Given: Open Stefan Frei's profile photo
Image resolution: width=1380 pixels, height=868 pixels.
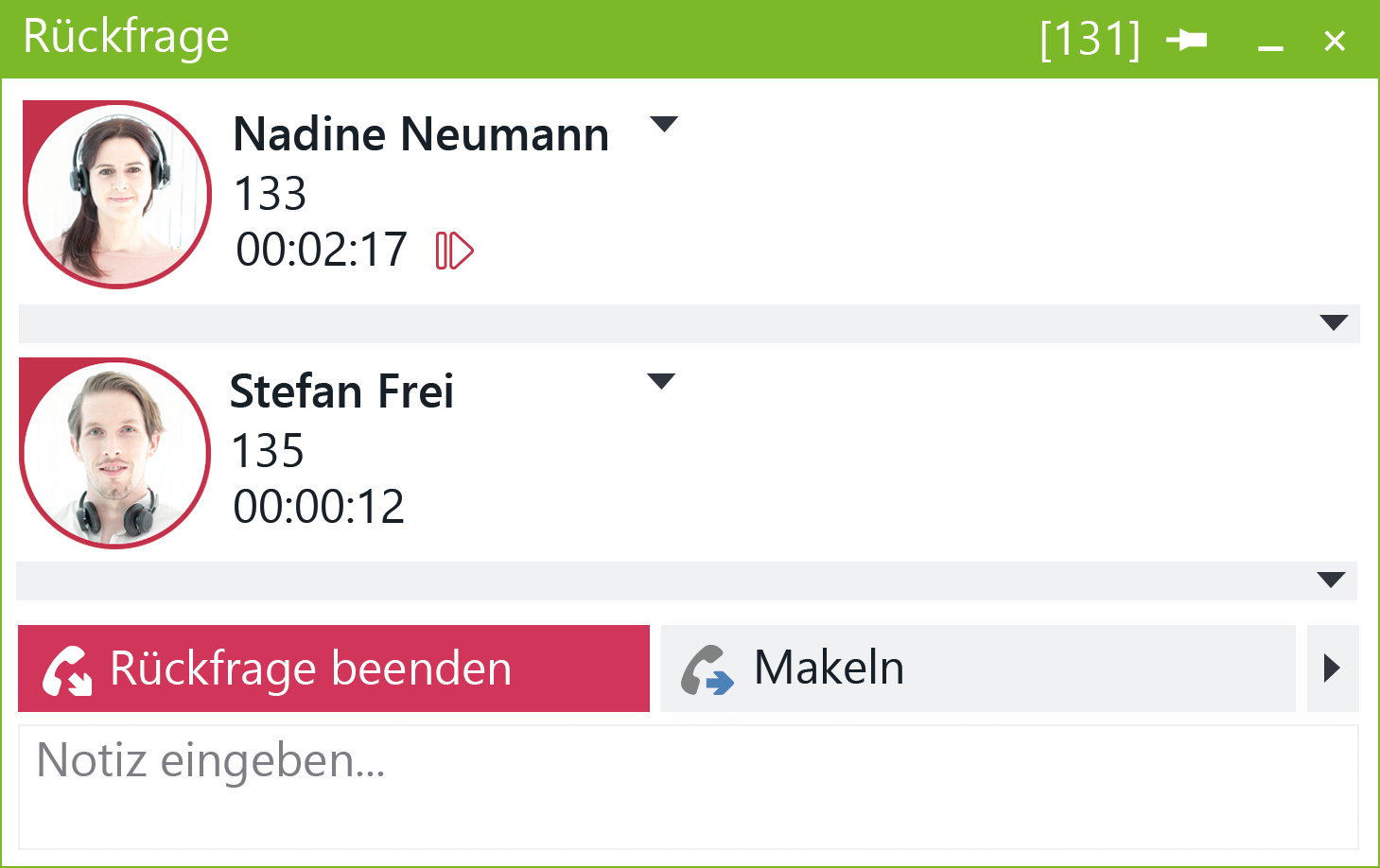Looking at the screenshot, I should click(114, 453).
